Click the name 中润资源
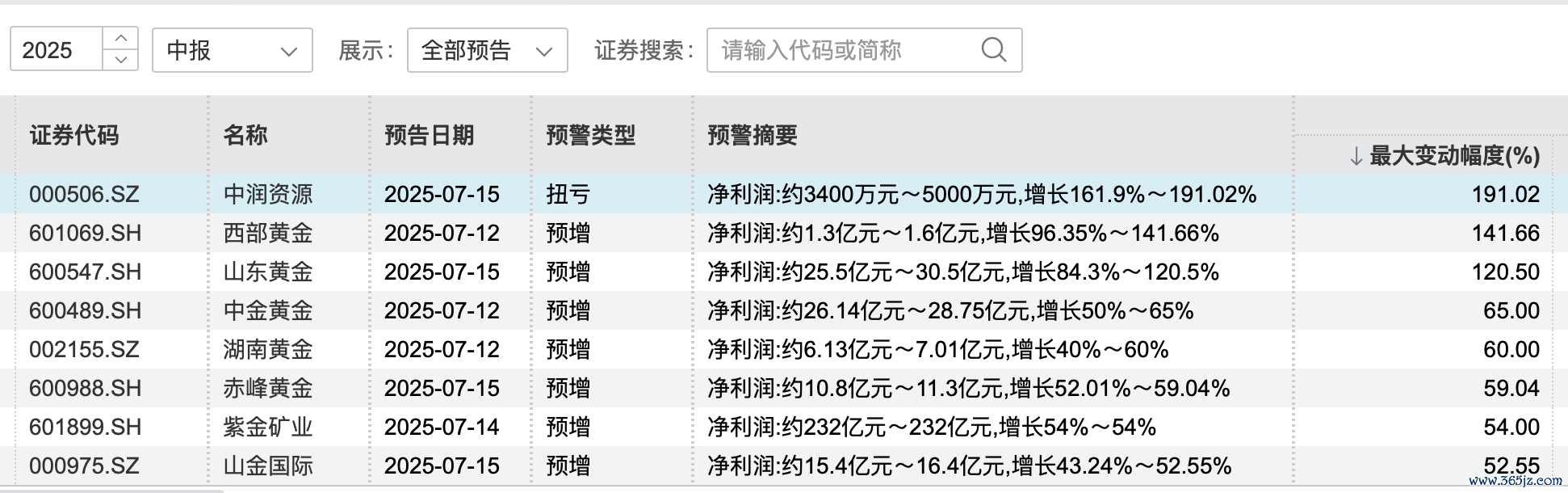Image resolution: width=1568 pixels, height=493 pixels. pyautogui.click(x=268, y=194)
